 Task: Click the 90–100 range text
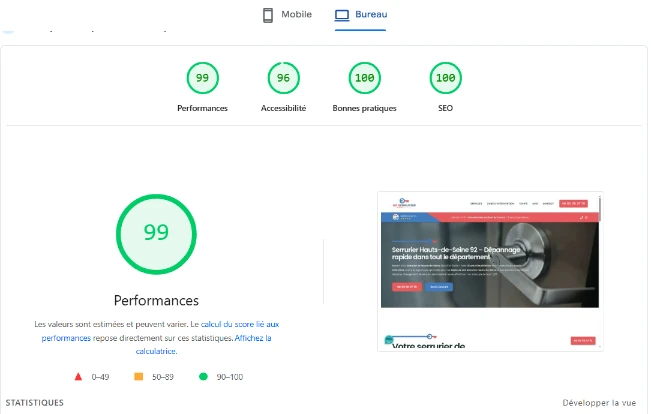pos(230,377)
